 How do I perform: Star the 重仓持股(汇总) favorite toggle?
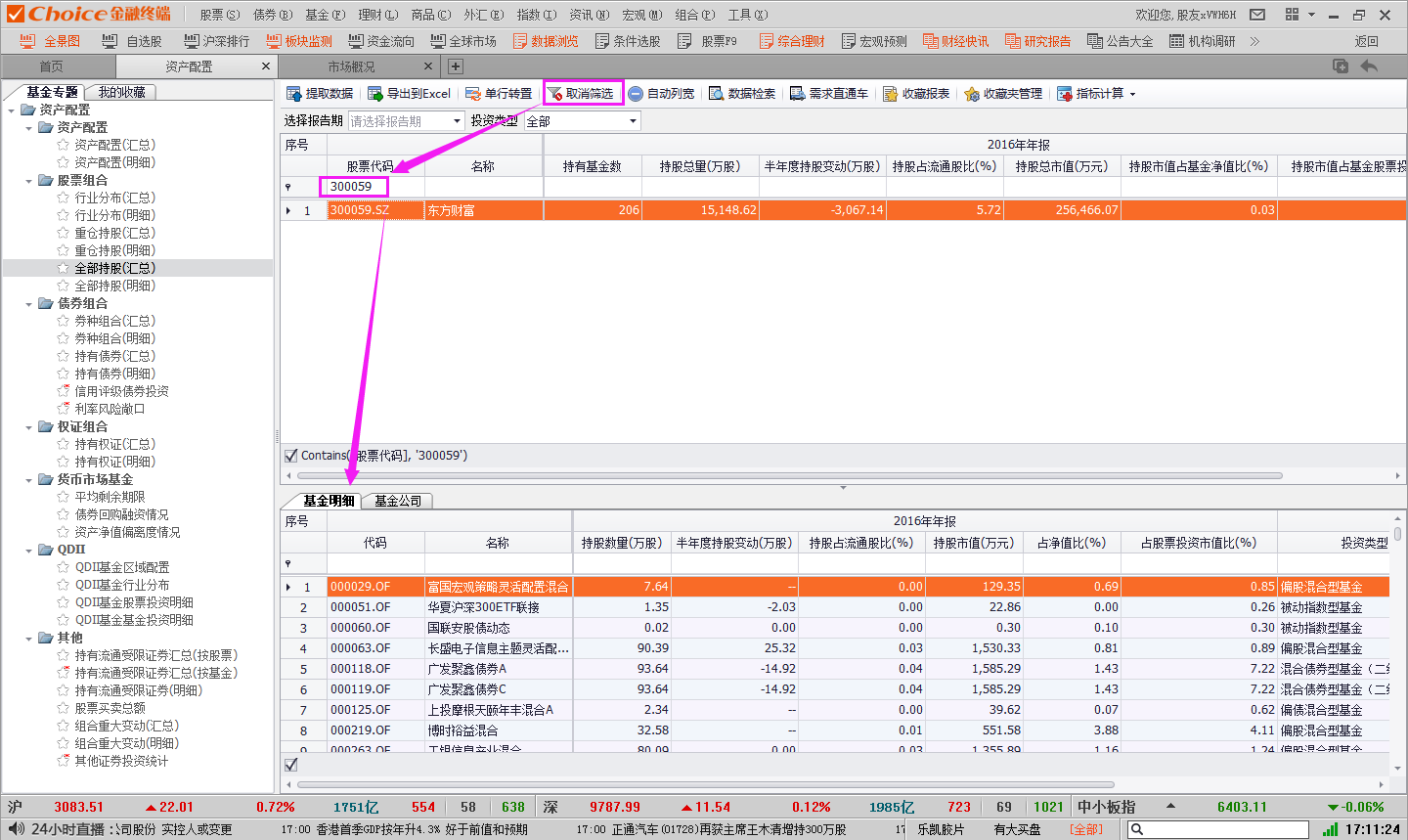point(64,233)
